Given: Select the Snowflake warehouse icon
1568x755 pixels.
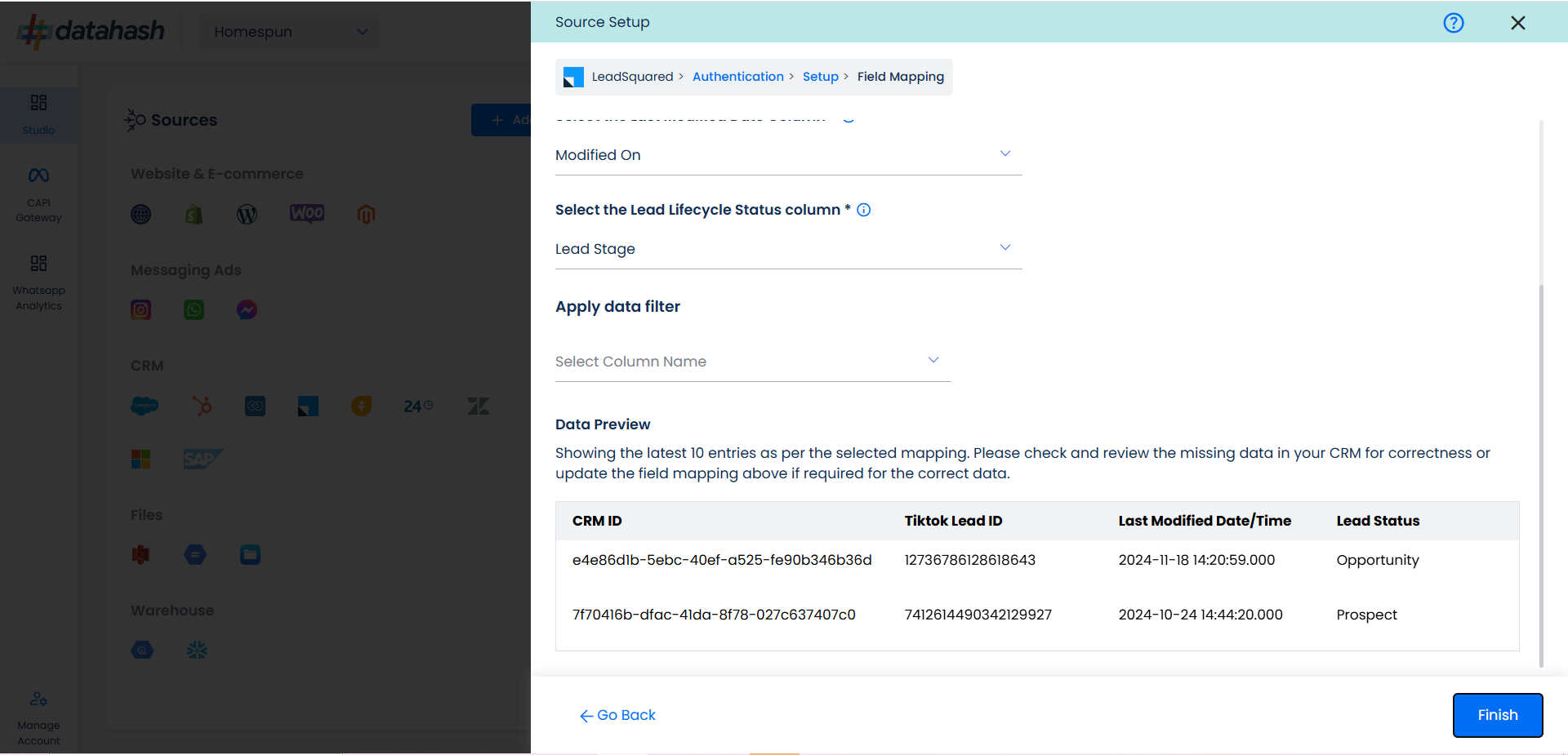Looking at the screenshot, I should point(197,651).
